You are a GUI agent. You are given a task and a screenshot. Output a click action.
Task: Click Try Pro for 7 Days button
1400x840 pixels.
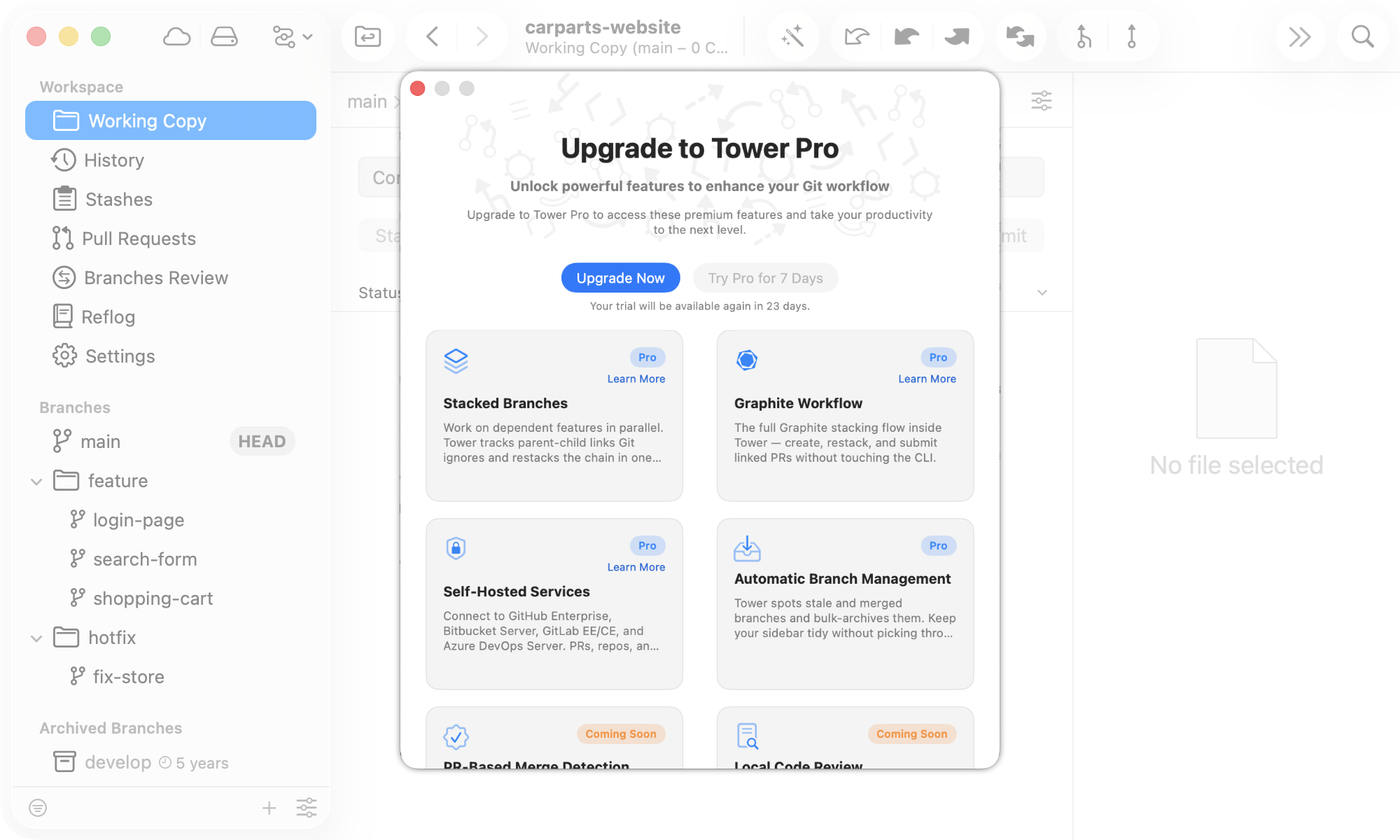tap(765, 278)
